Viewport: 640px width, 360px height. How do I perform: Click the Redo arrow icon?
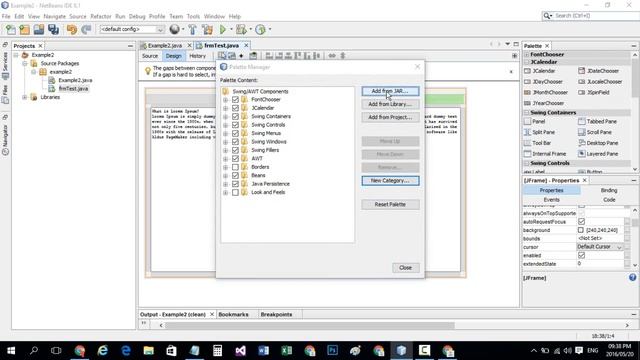[86, 29]
